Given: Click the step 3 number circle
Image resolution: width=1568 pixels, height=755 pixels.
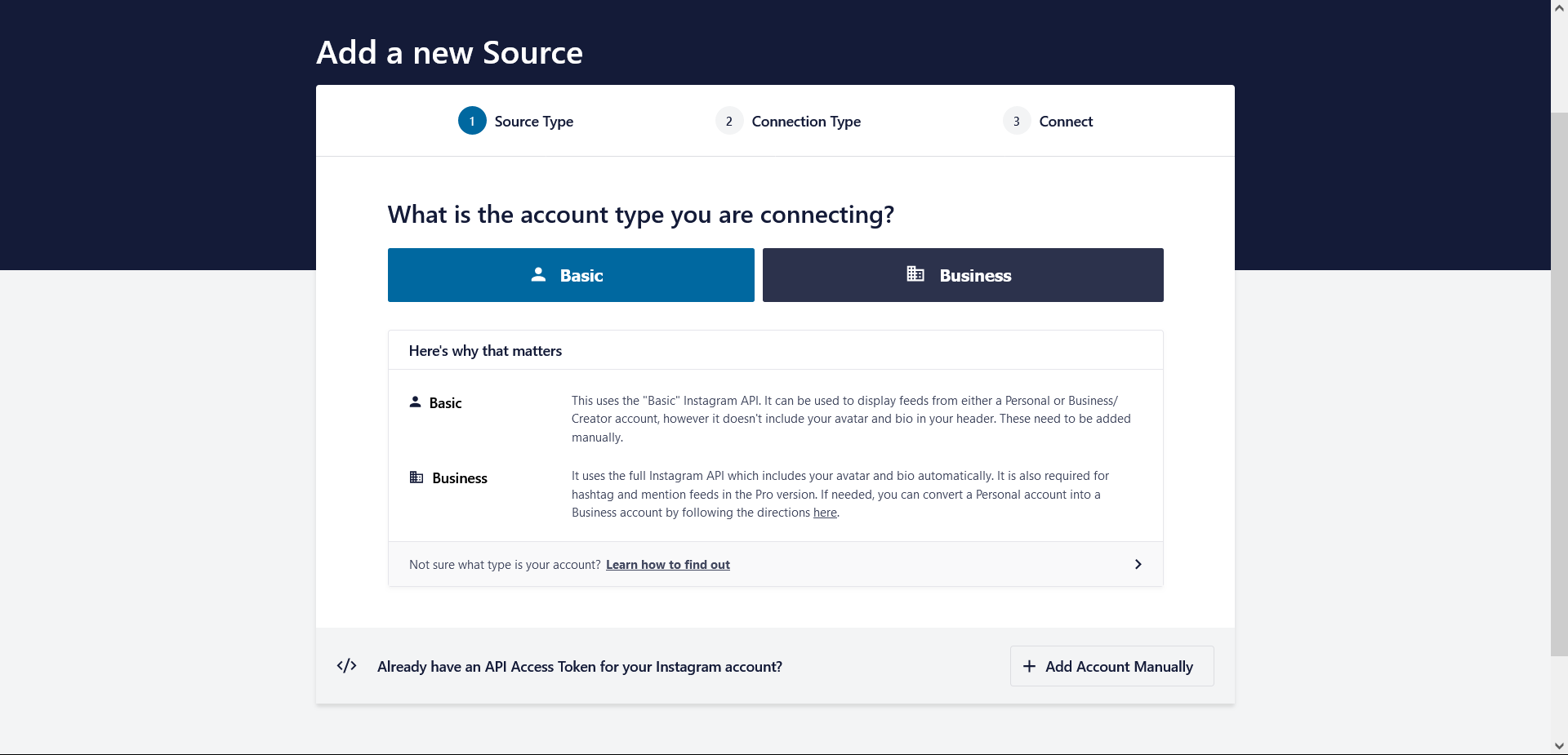Looking at the screenshot, I should [x=1016, y=121].
